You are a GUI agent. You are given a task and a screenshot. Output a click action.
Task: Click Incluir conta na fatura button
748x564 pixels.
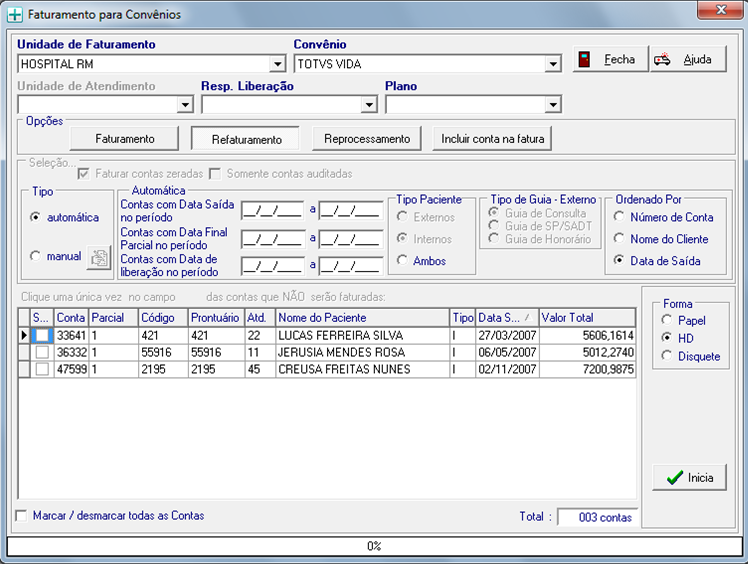[492, 139]
